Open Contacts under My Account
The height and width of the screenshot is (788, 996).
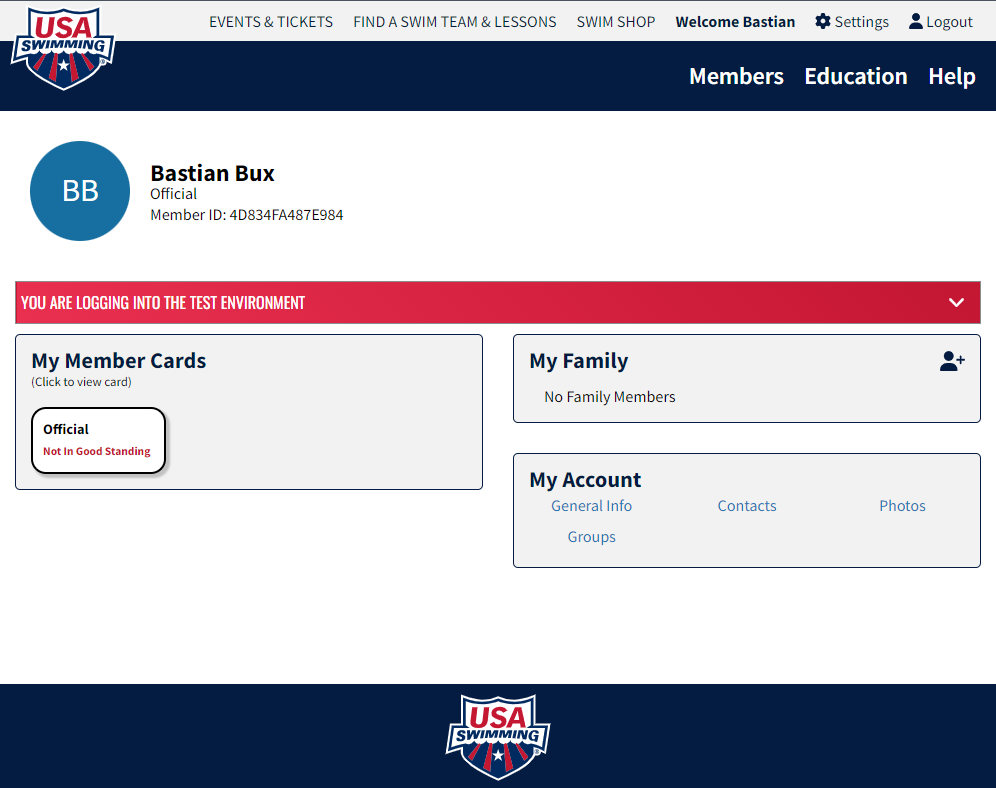pos(747,506)
